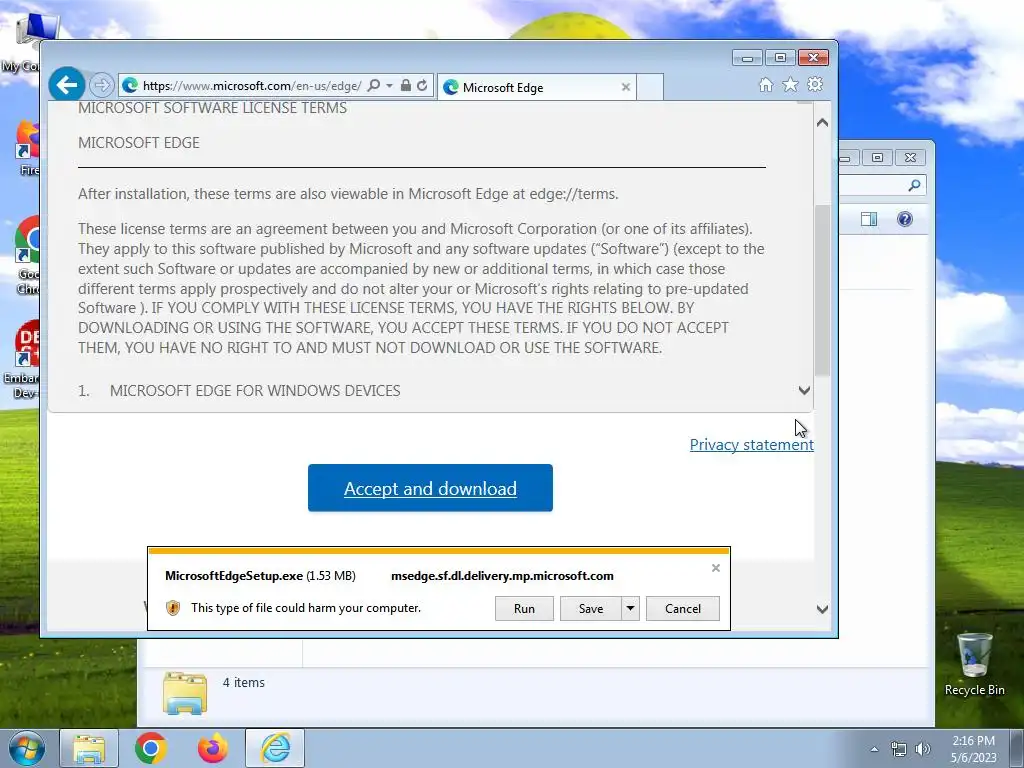Image resolution: width=1024 pixels, height=768 pixels.
Task: Click the license terms scrollbar thumb
Action: point(822,291)
